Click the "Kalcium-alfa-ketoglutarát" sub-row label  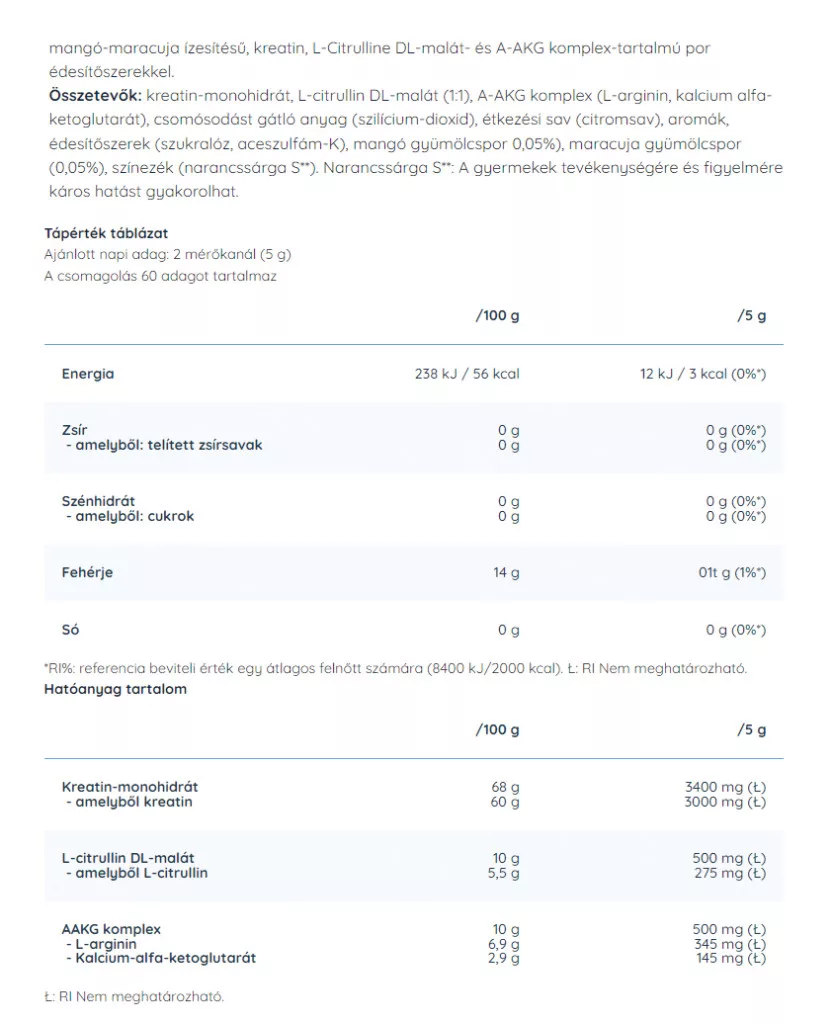tap(163, 958)
